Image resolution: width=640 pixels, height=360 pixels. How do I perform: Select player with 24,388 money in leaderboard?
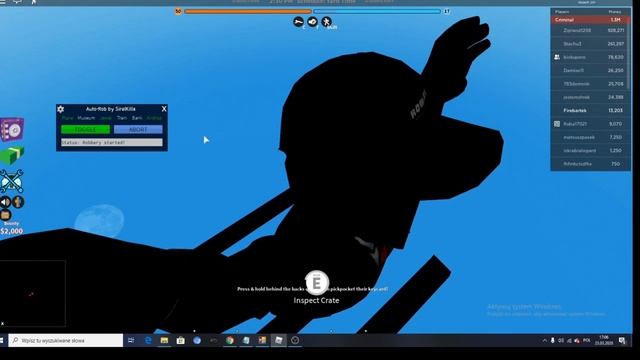(x=590, y=97)
